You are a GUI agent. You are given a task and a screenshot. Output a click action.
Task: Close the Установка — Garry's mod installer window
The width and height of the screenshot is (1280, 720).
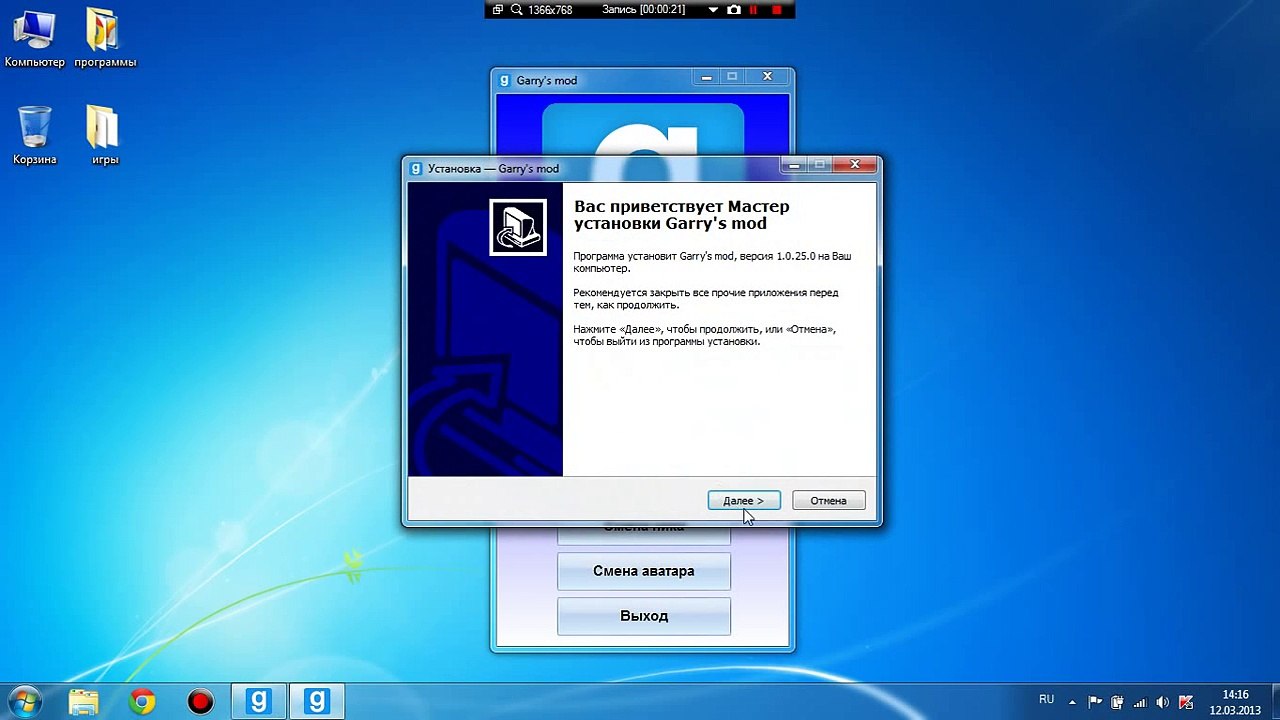click(x=854, y=165)
